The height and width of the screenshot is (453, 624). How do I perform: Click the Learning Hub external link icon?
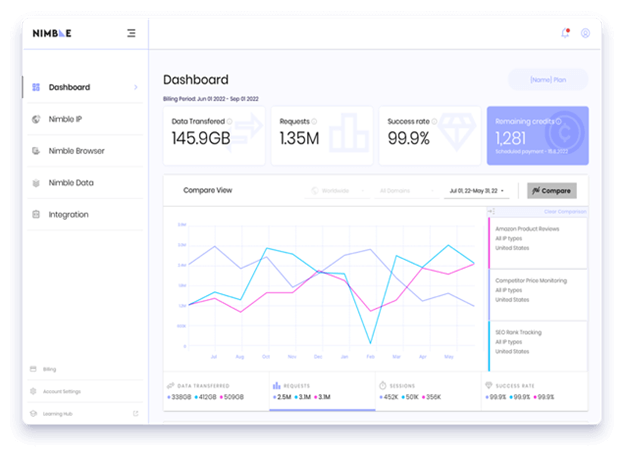click(135, 413)
